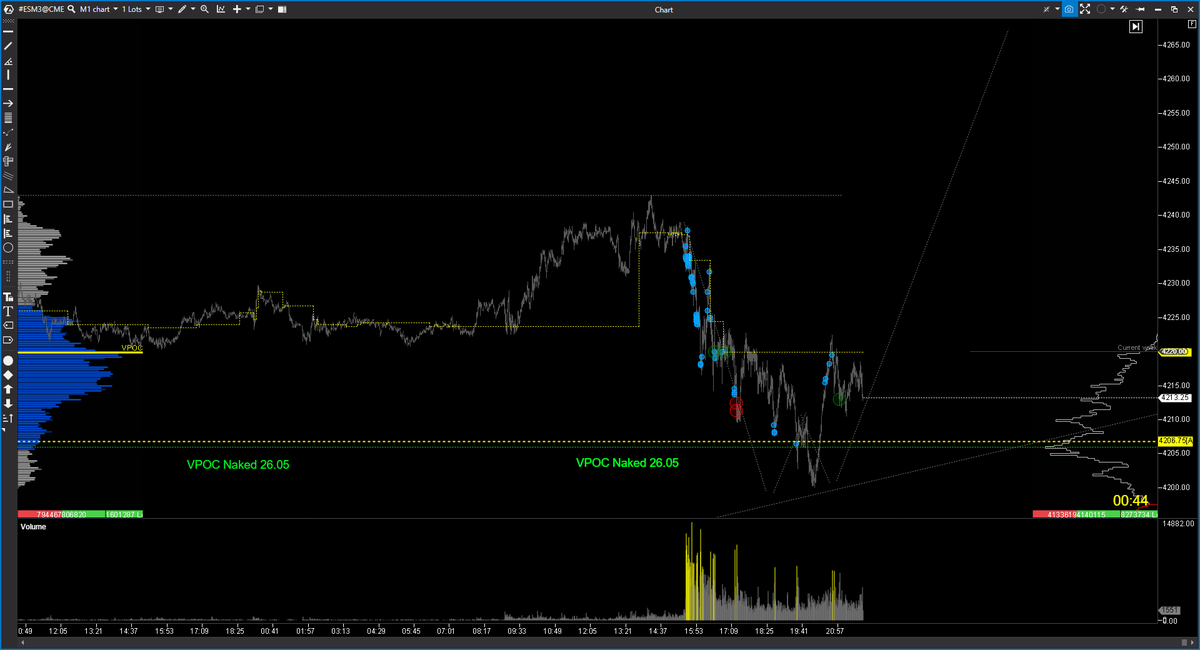Open the M1 chart timeframe dropdown
1200x650 pixels.
coord(97,9)
